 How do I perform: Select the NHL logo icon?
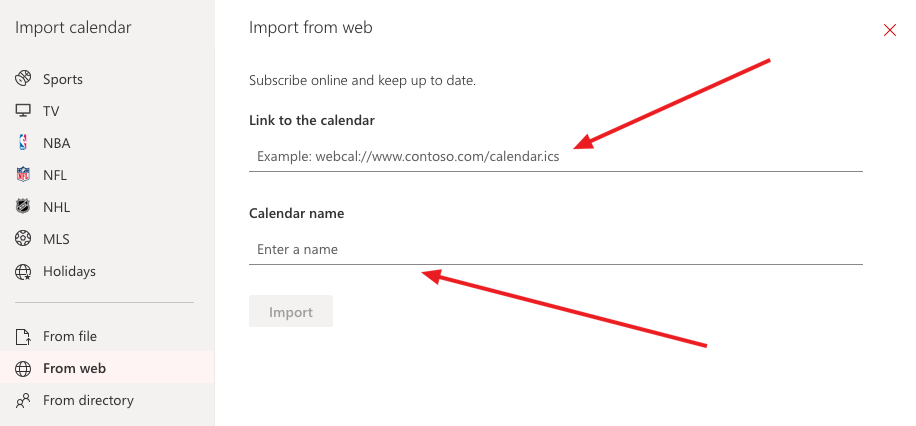[23, 207]
